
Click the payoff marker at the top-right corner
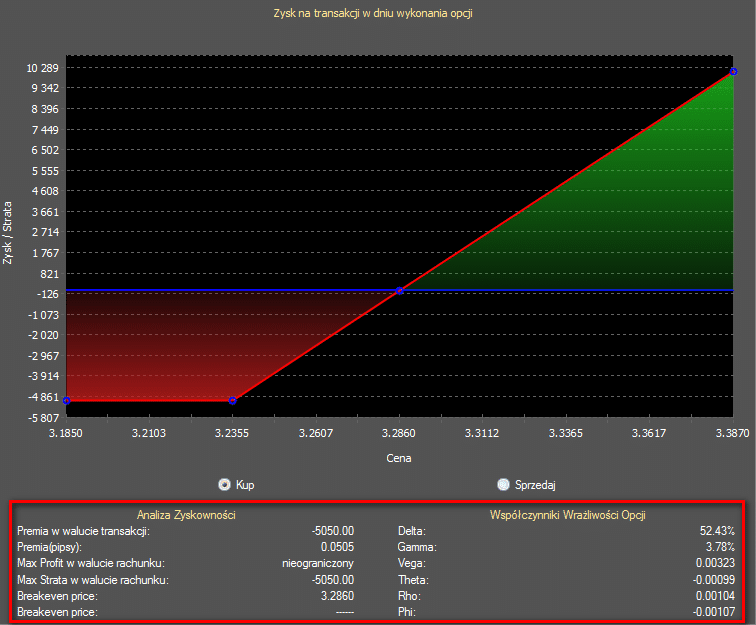click(x=733, y=71)
